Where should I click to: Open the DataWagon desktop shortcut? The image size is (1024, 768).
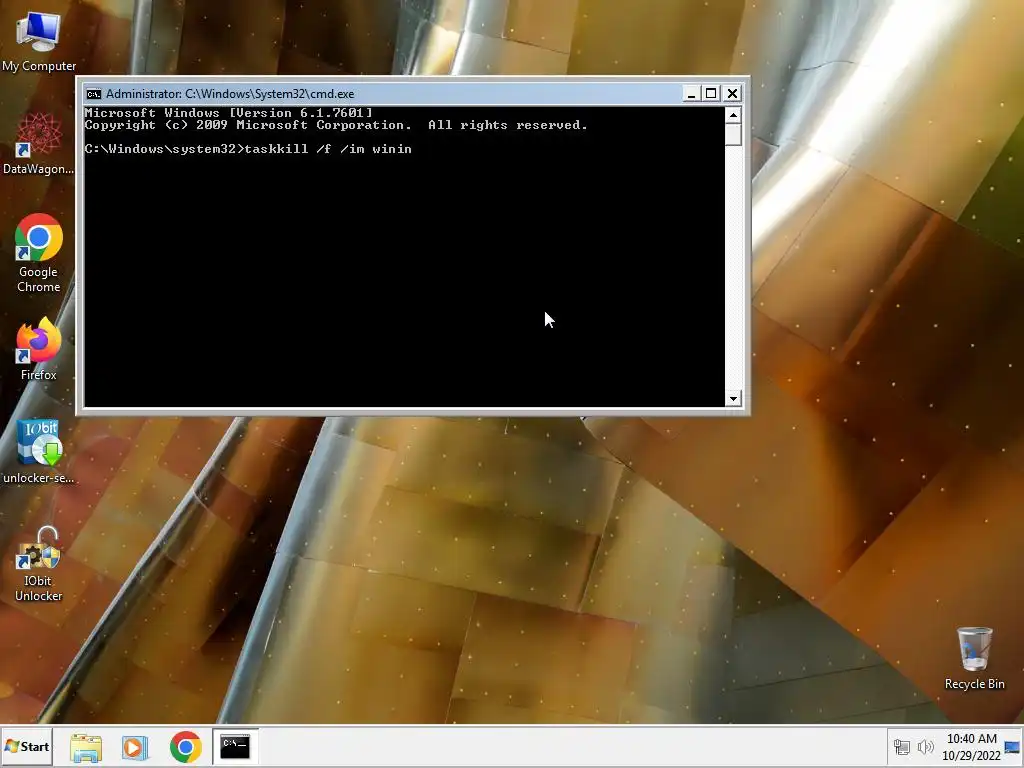[39, 144]
